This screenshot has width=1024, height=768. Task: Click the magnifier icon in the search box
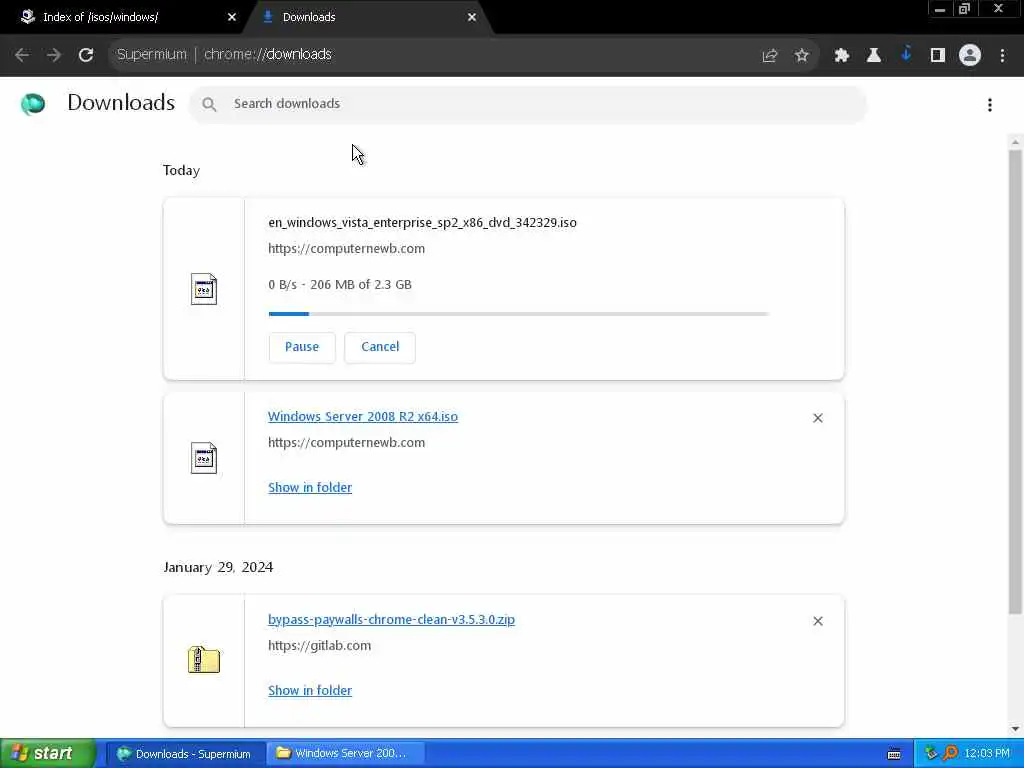click(x=209, y=104)
